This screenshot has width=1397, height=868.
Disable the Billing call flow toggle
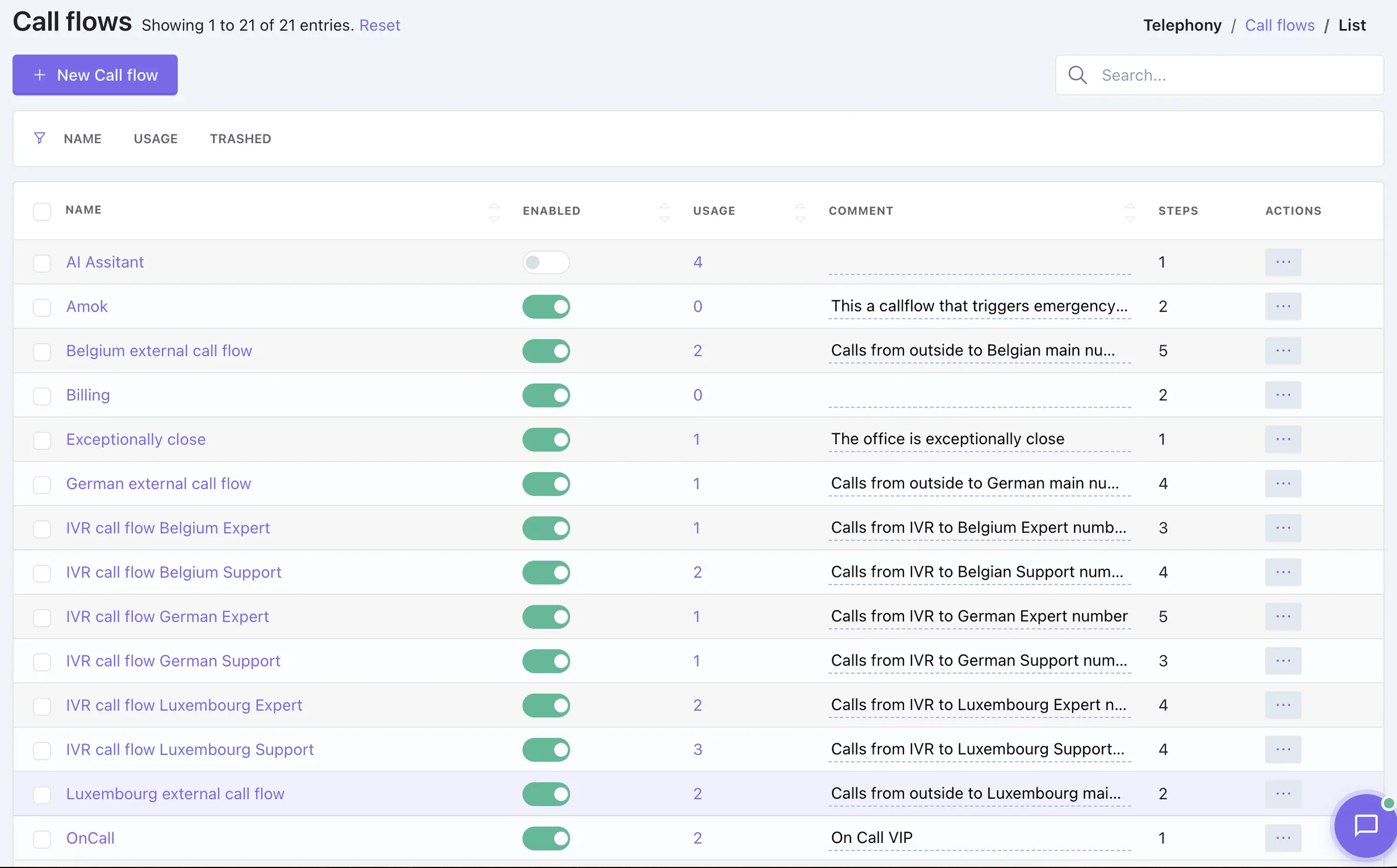pyautogui.click(x=546, y=395)
